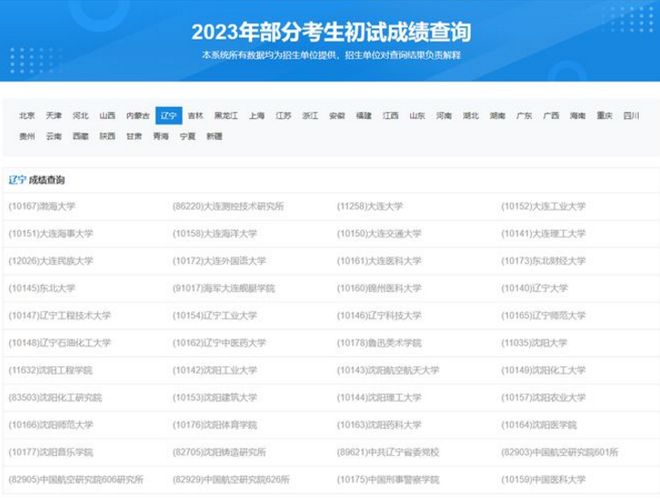Select the (10145)东北大学 link

pos(42,288)
